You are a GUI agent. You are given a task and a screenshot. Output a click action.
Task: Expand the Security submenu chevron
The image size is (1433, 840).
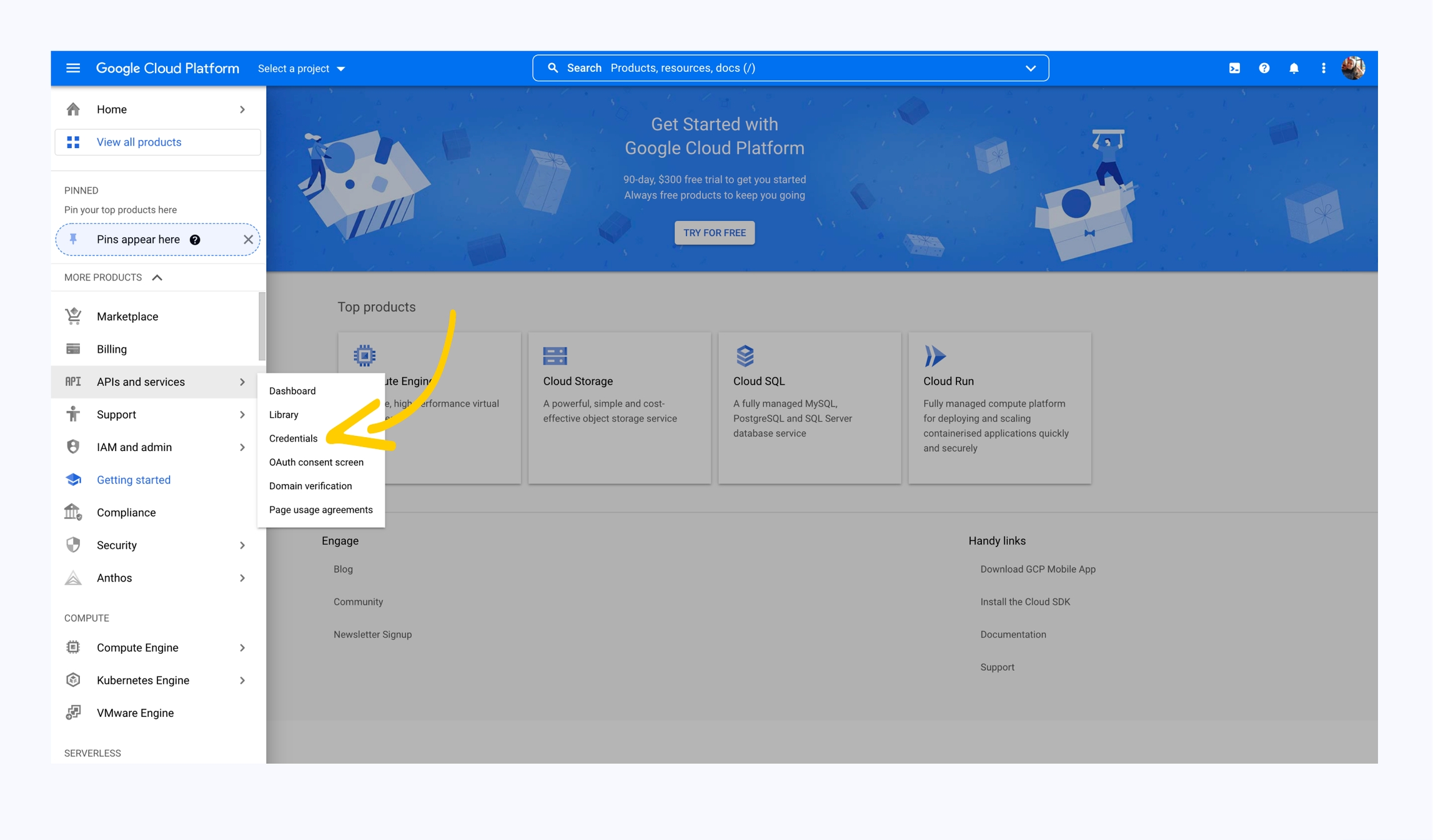point(242,545)
